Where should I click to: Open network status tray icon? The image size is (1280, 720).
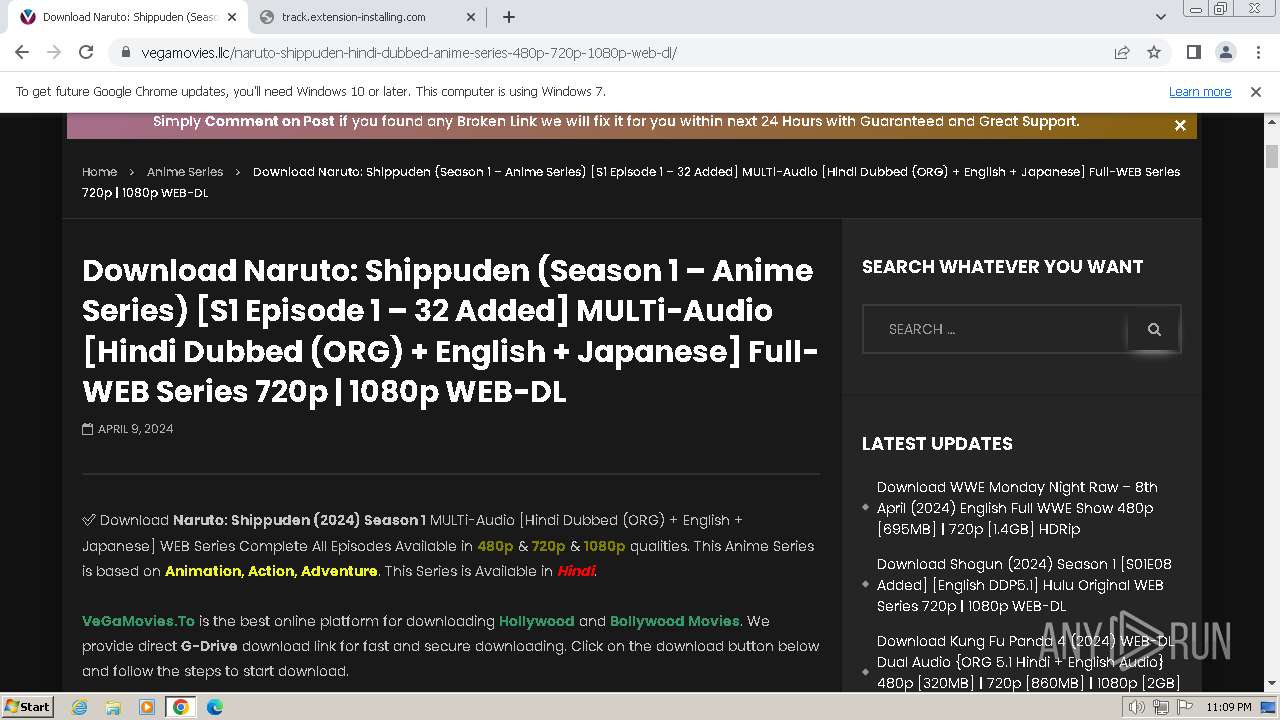(1160, 707)
